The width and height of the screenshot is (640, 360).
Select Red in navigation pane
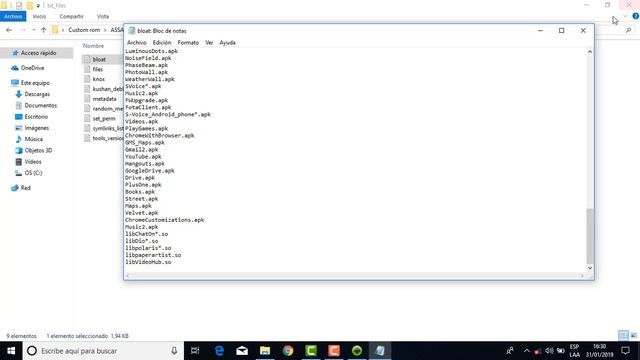coord(25,188)
